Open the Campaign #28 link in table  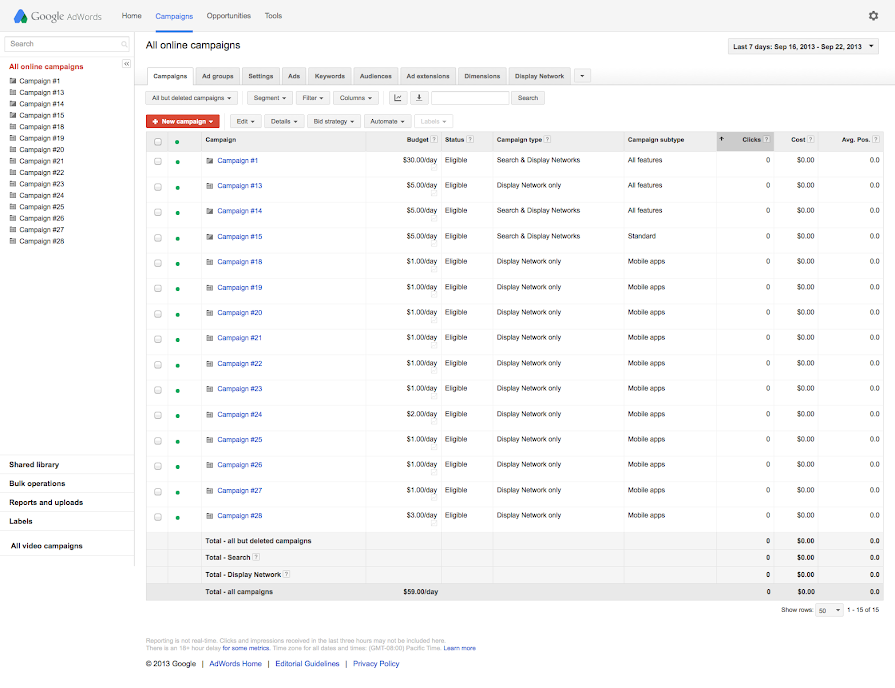tap(240, 516)
